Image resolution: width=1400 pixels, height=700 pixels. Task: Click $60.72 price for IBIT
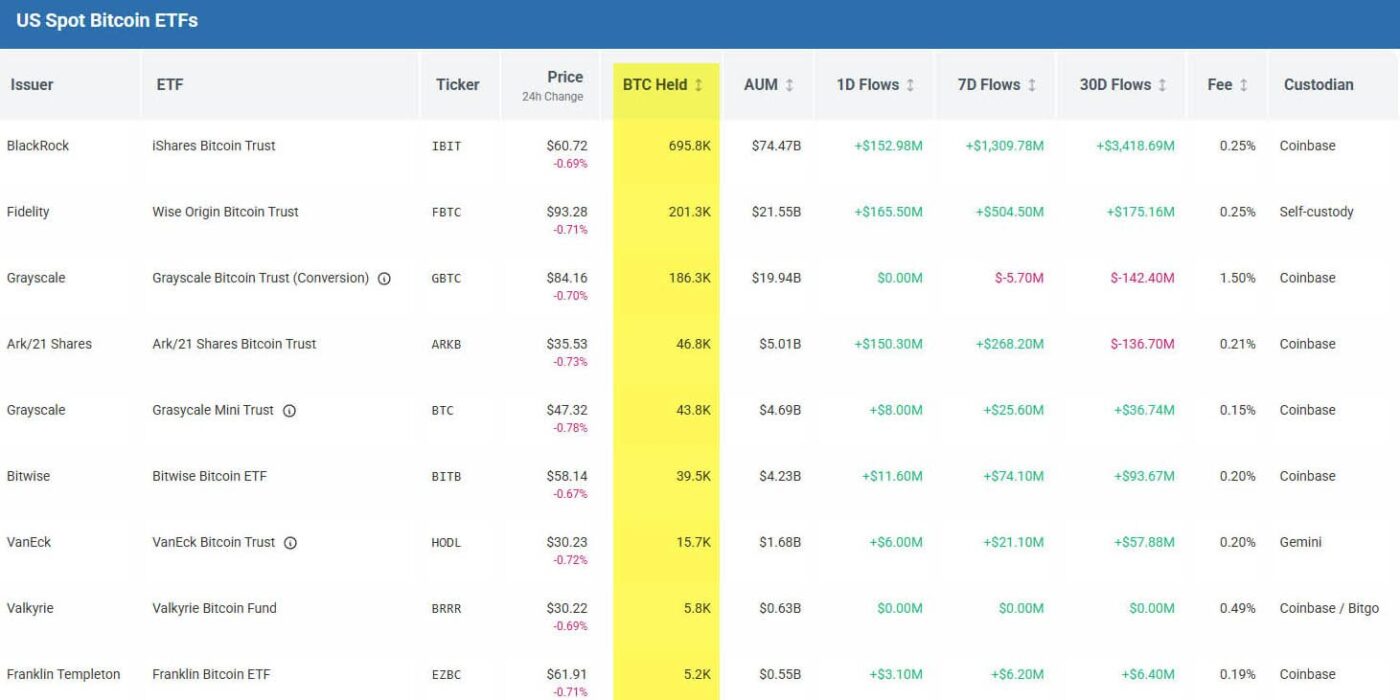pos(567,146)
